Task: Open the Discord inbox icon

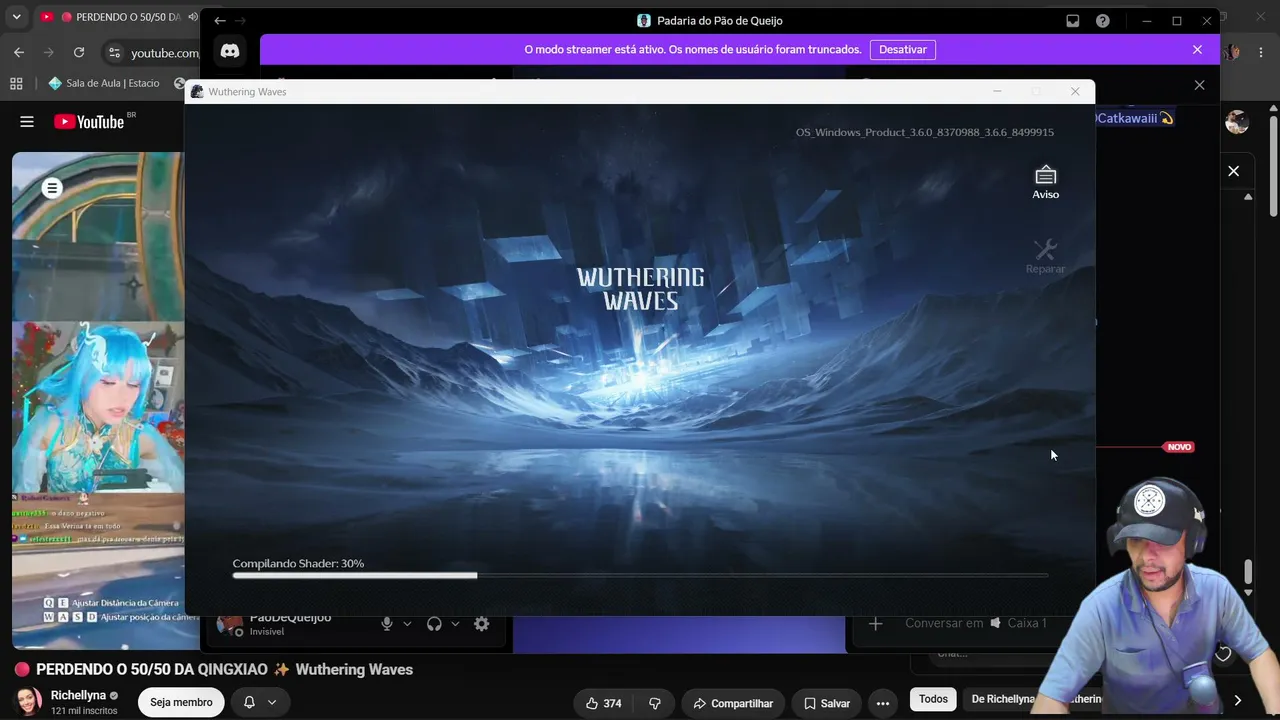Action: 1073,21
